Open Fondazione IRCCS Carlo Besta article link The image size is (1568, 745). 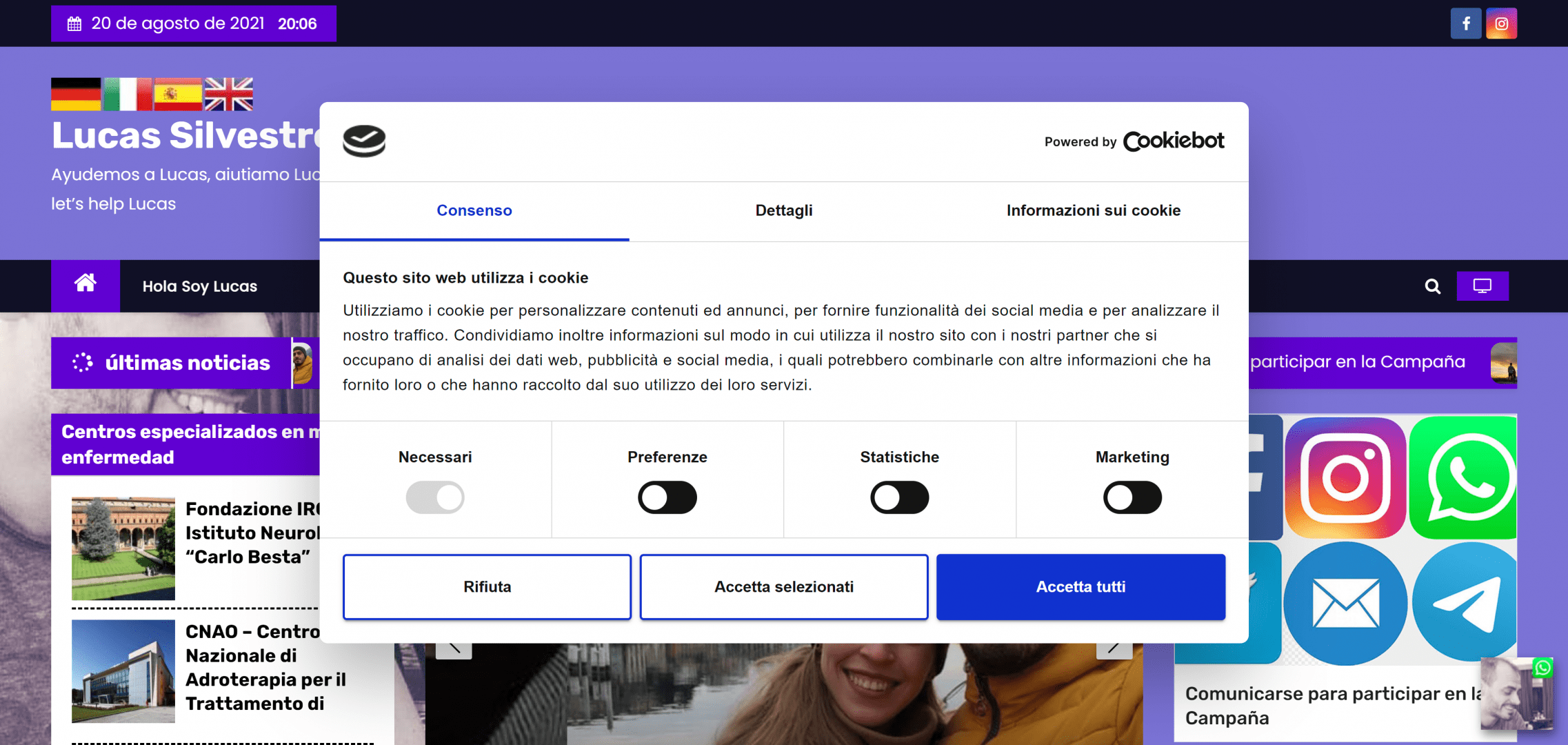click(253, 533)
